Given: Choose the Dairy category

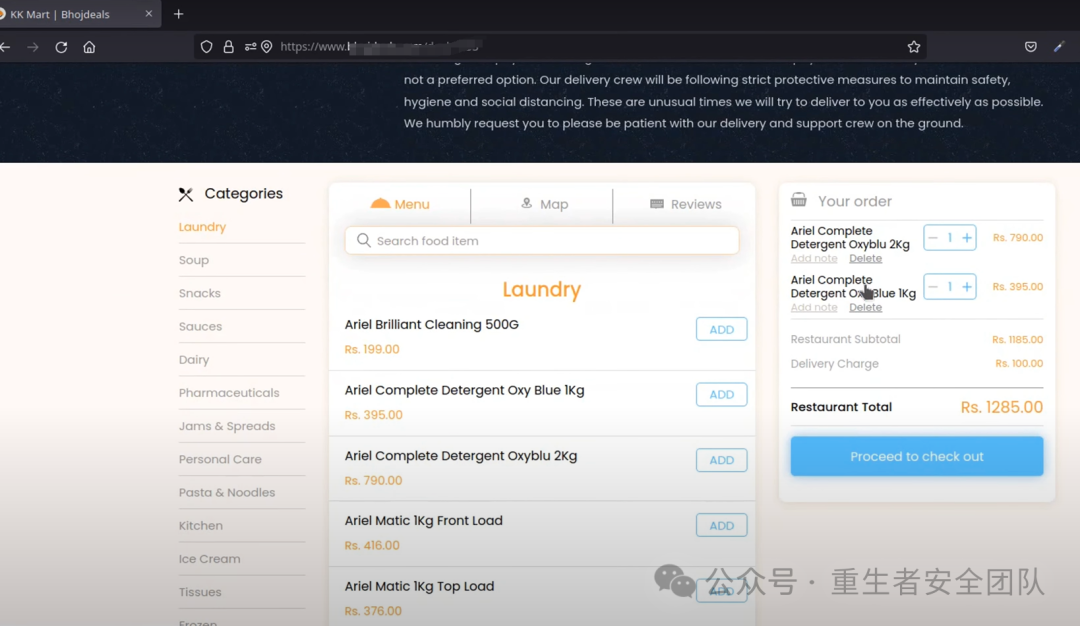Looking at the screenshot, I should coord(194,359).
